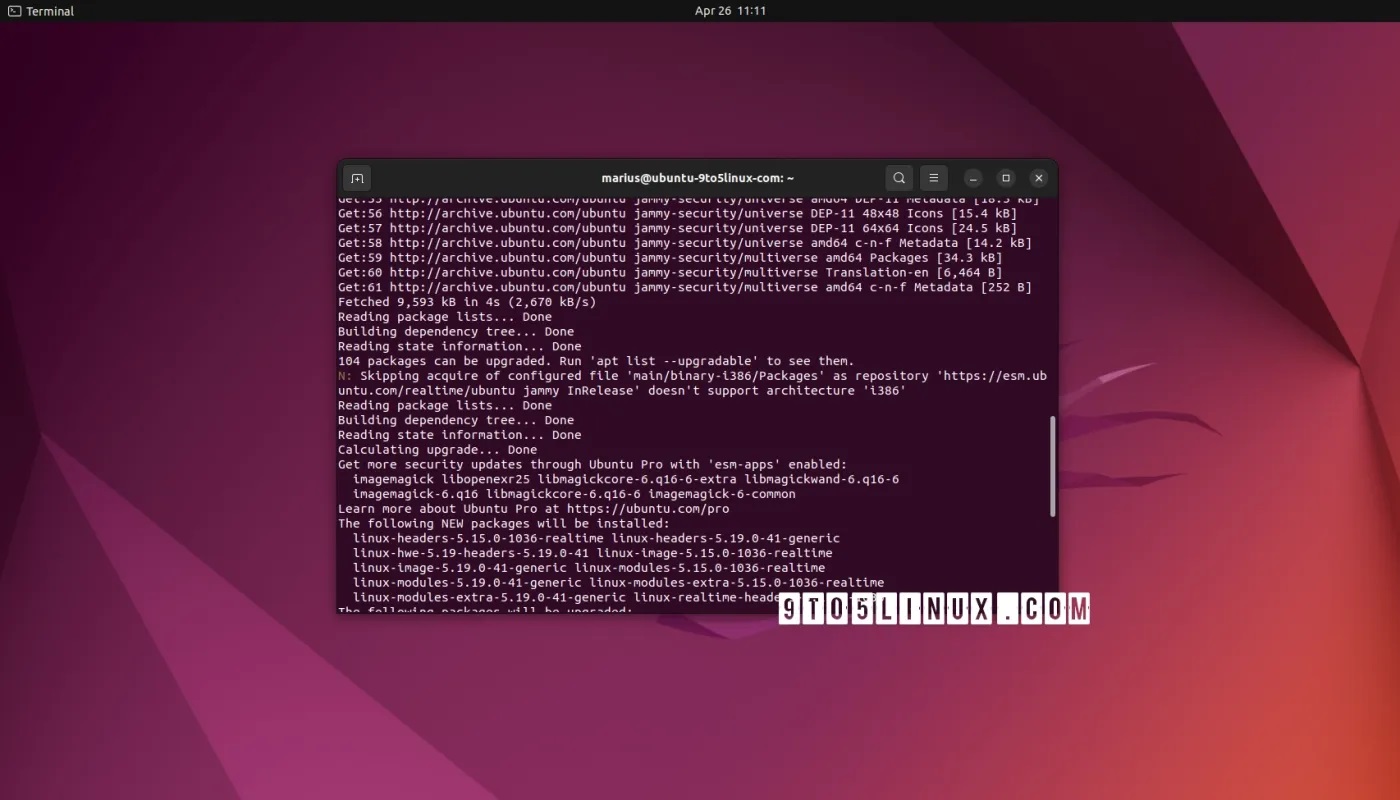The width and height of the screenshot is (1400, 800).
Task: Click the terminal title 'marius@ubuntu-9to5linux-com: ~'
Action: [x=698, y=178]
